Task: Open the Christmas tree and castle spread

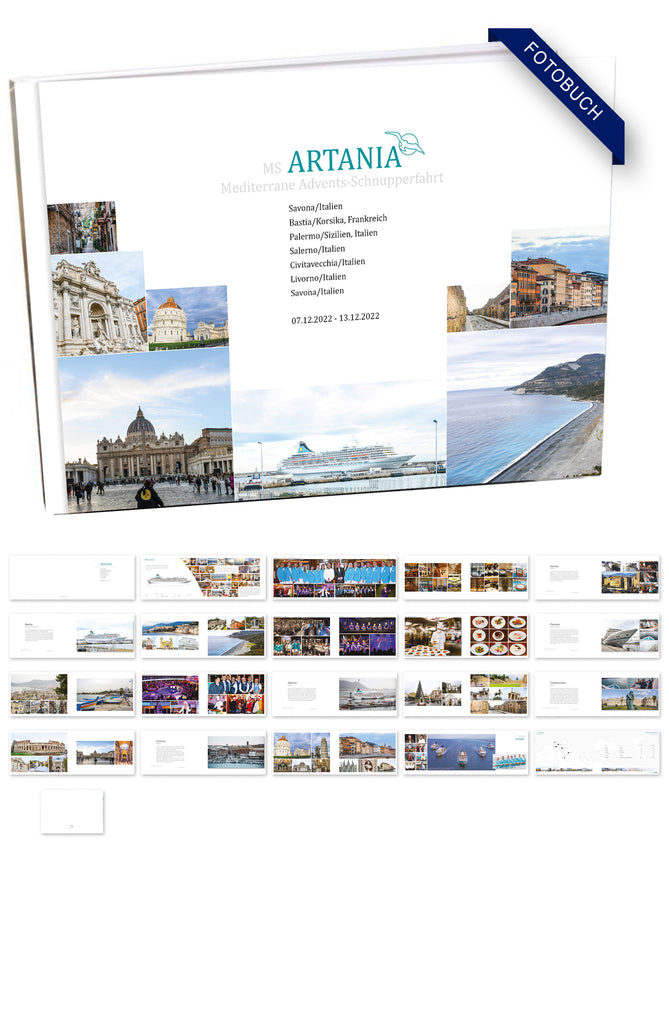Action: [x=466, y=694]
